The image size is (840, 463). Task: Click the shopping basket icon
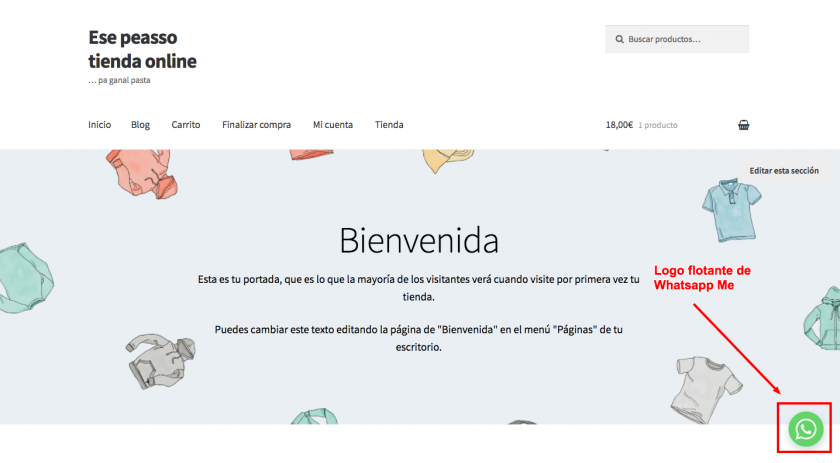[x=743, y=125]
